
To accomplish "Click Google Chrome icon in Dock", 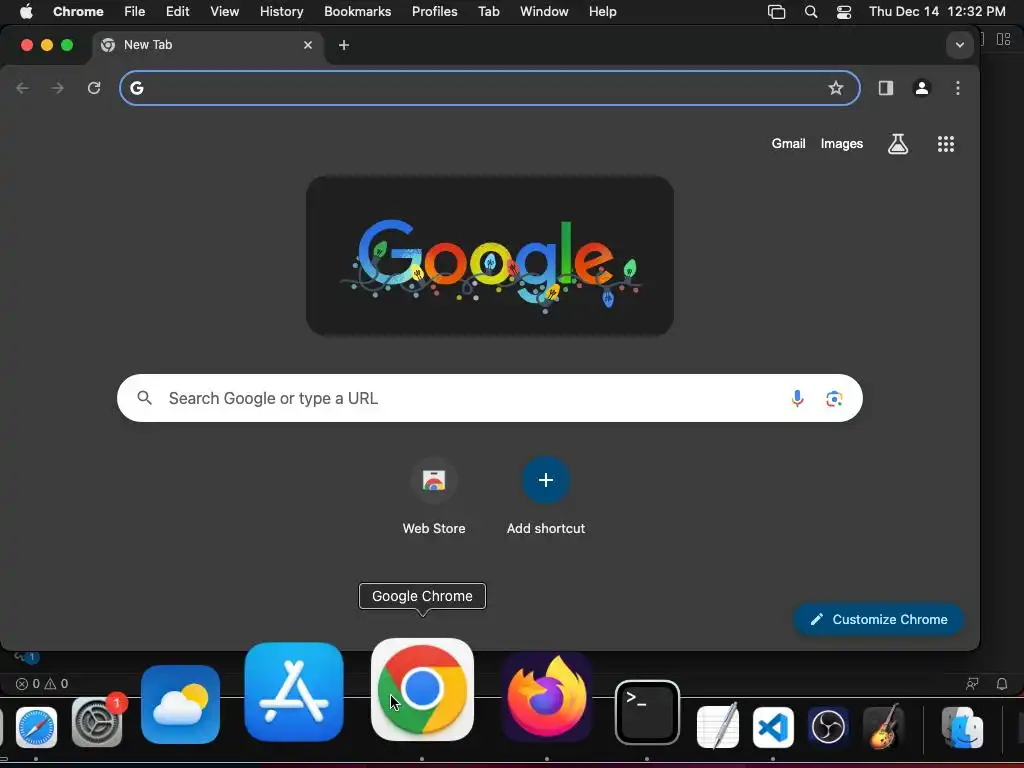I will point(423,690).
